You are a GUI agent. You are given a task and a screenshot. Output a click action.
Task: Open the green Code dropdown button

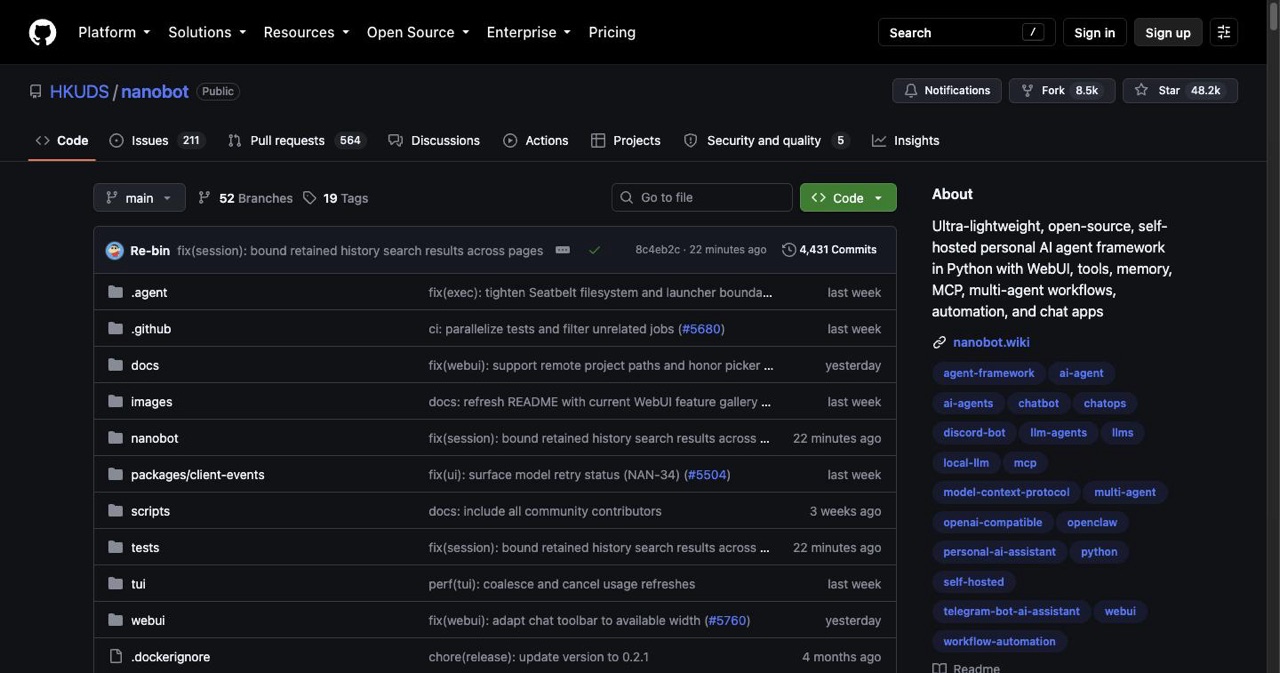point(848,198)
